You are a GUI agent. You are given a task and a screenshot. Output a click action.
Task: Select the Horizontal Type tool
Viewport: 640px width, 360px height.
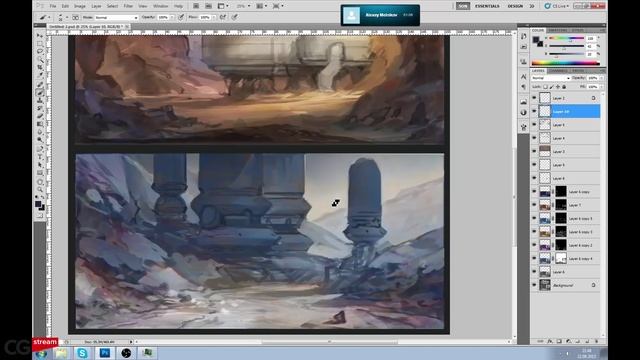coord(40,157)
